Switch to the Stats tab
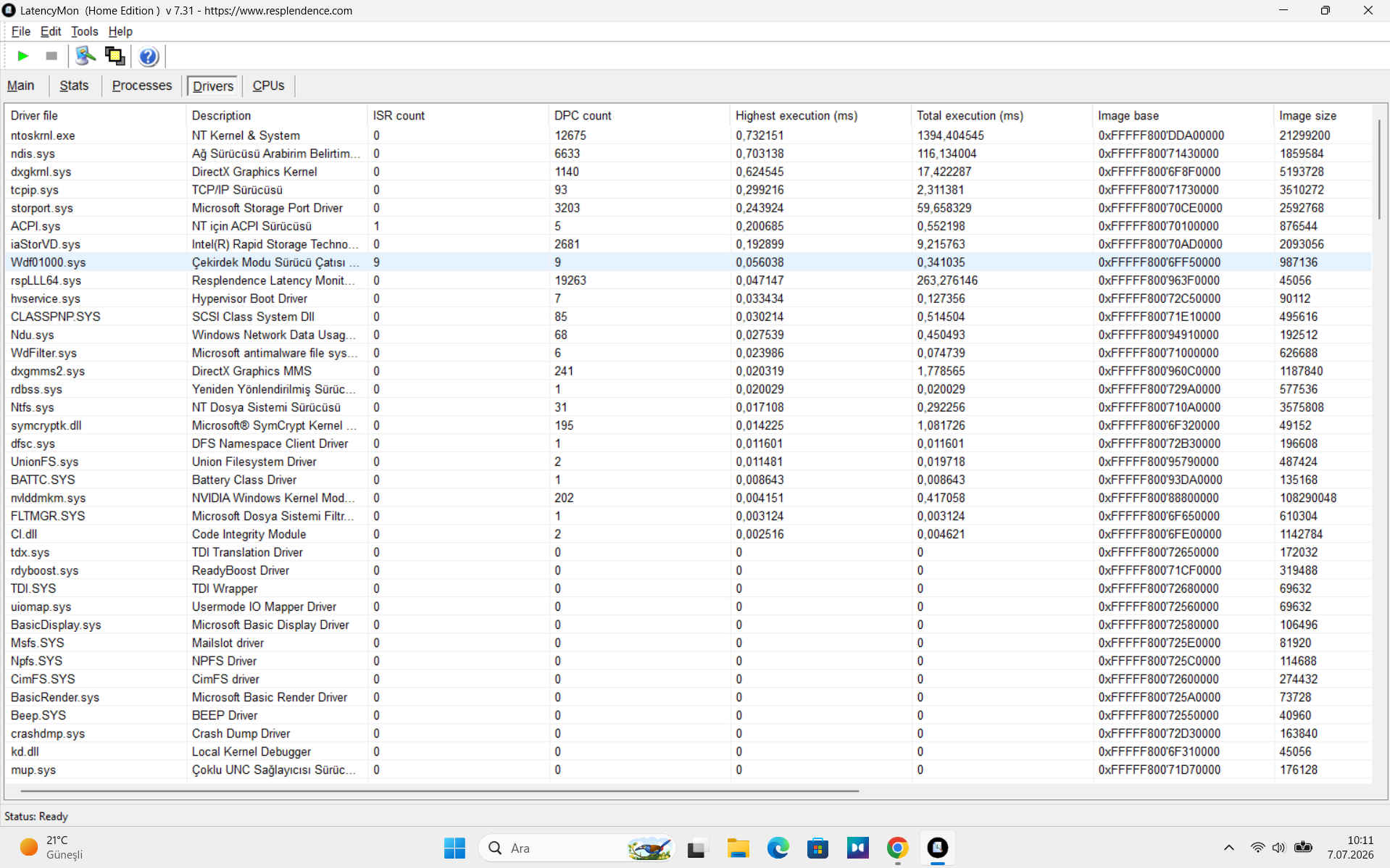 [x=74, y=85]
